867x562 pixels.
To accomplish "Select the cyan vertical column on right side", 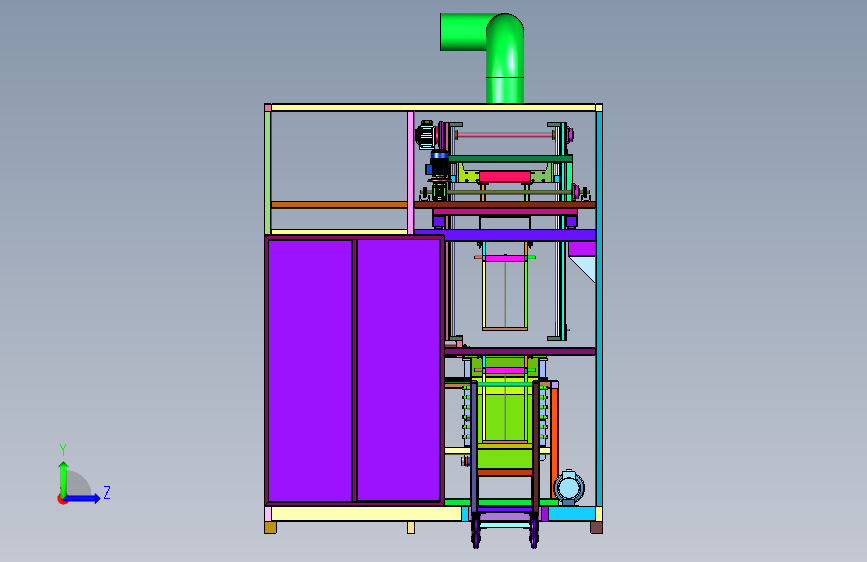I will [599, 309].
